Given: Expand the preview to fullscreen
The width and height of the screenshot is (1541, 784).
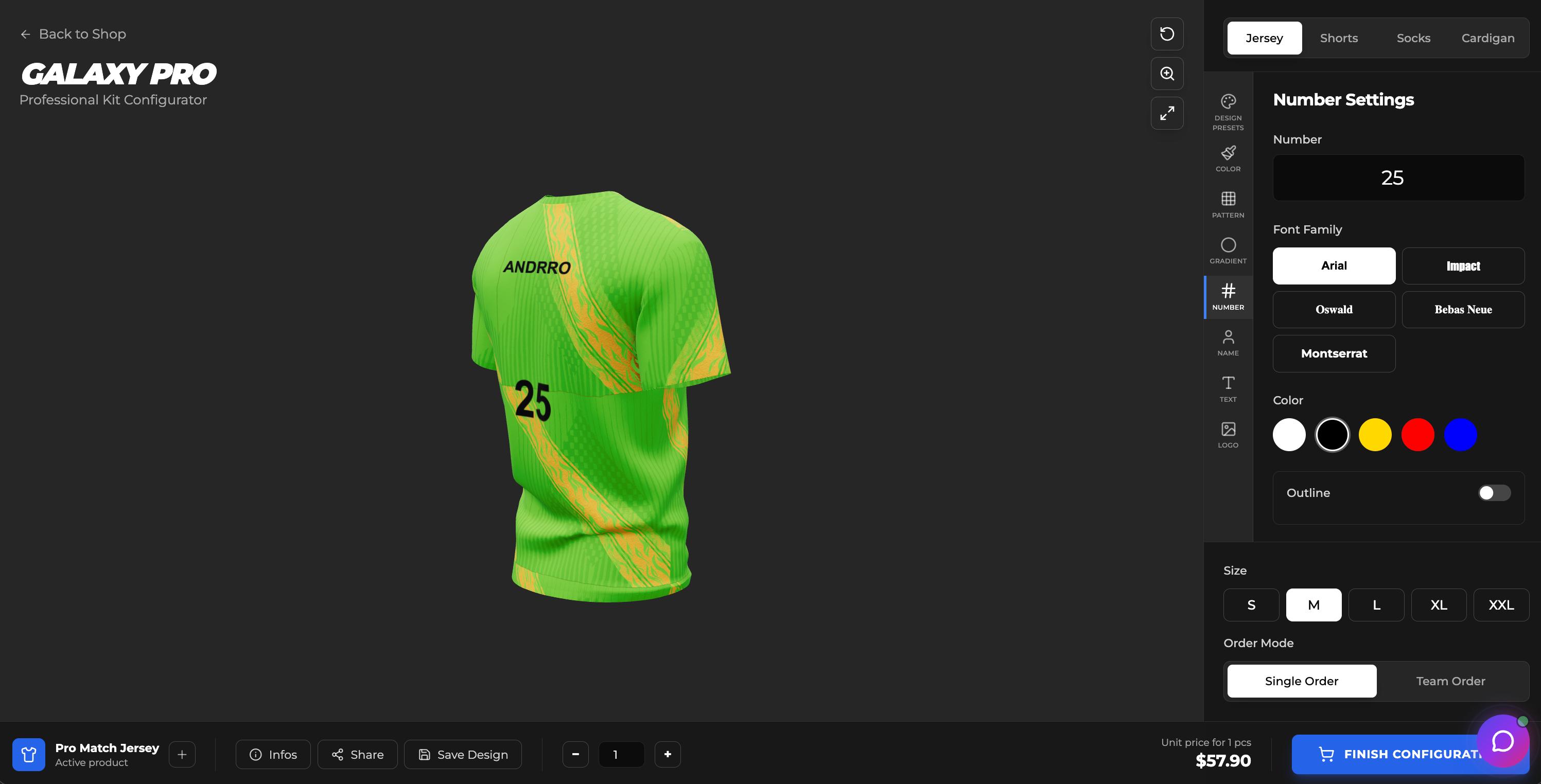Looking at the screenshot, I should (1166, 113).
